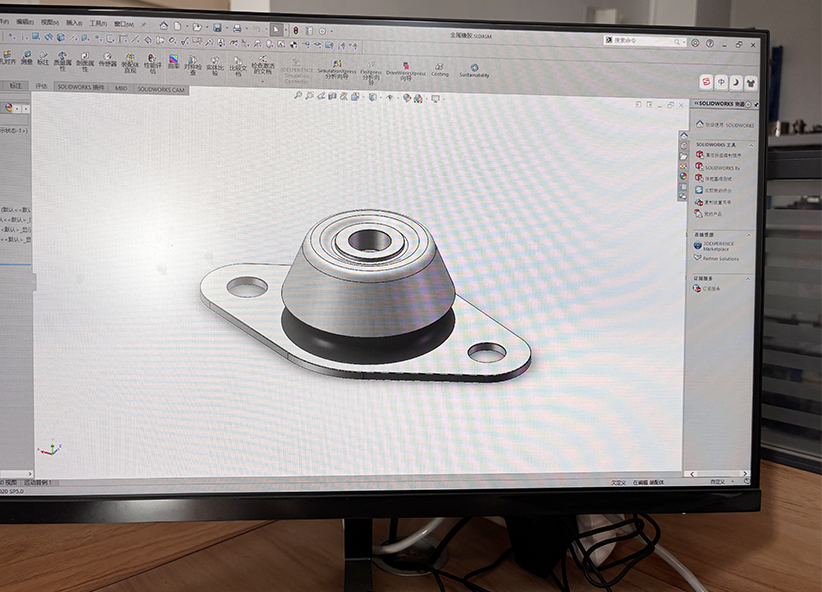The image size is (822, 592).
Task: Open 质量属性 (Mass Properties)
Action: [x=62, y=61]
